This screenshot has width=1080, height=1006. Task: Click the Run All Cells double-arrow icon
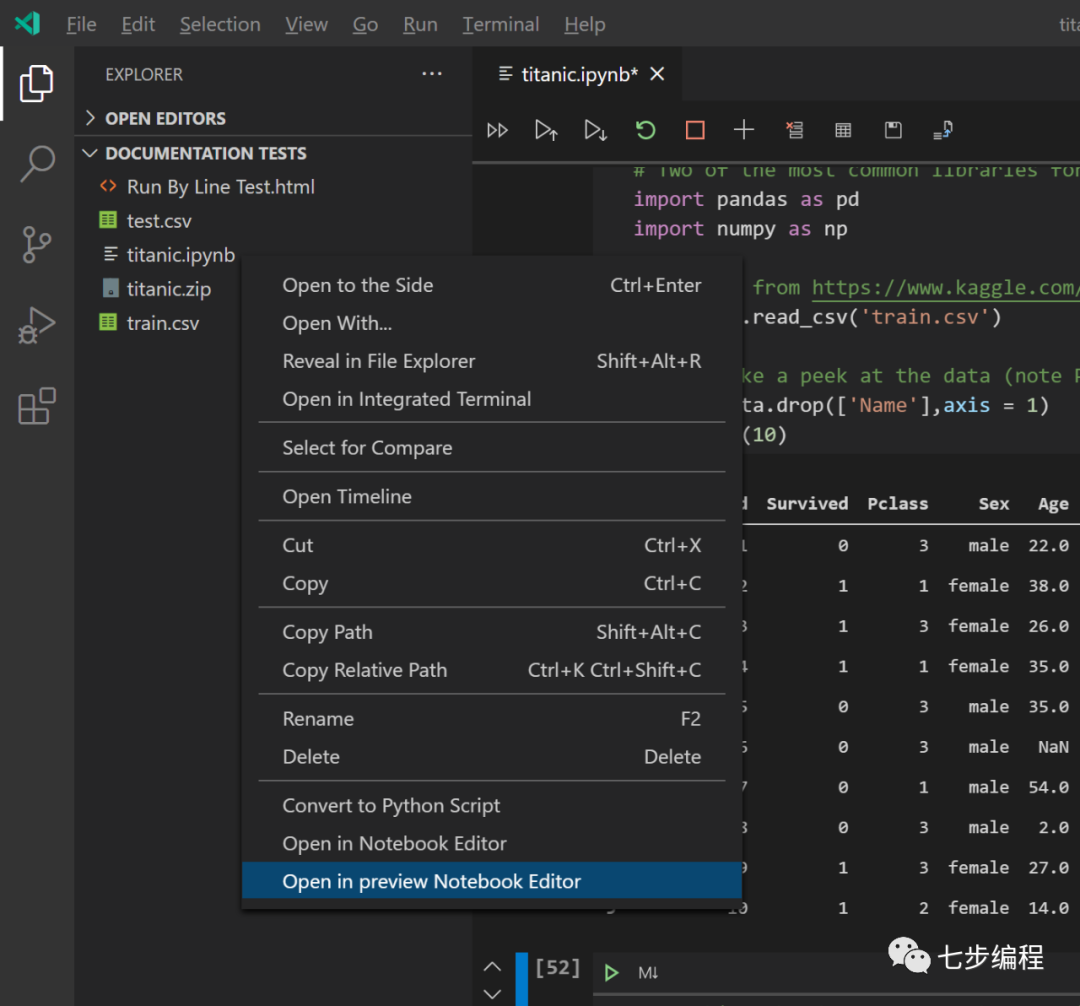[497, 130]
